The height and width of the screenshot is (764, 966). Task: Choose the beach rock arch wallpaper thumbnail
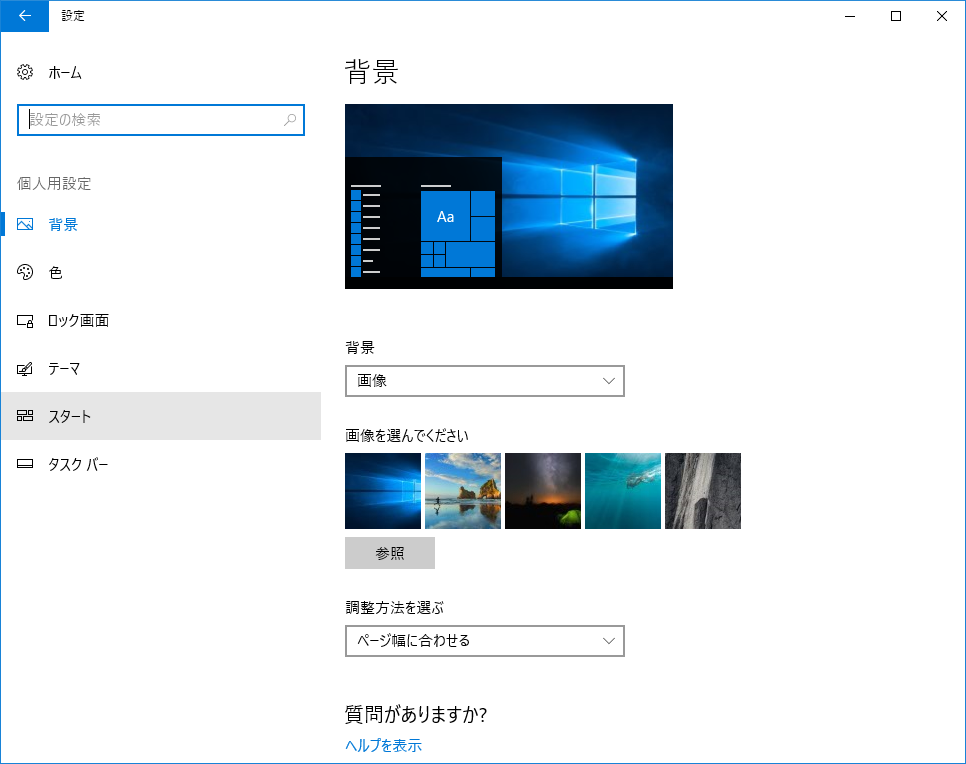coord(463,491)
